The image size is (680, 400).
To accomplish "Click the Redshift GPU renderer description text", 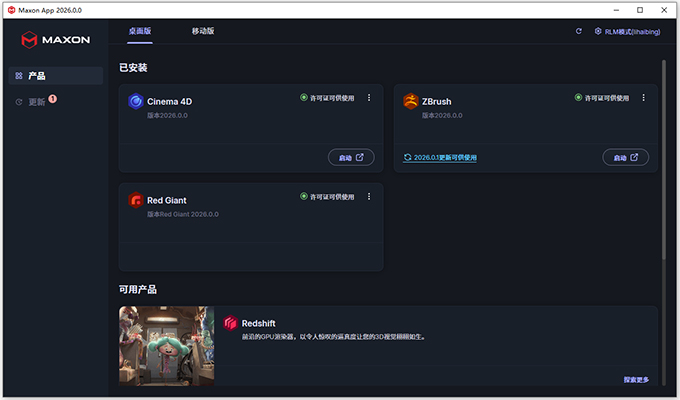I will 334,337.
